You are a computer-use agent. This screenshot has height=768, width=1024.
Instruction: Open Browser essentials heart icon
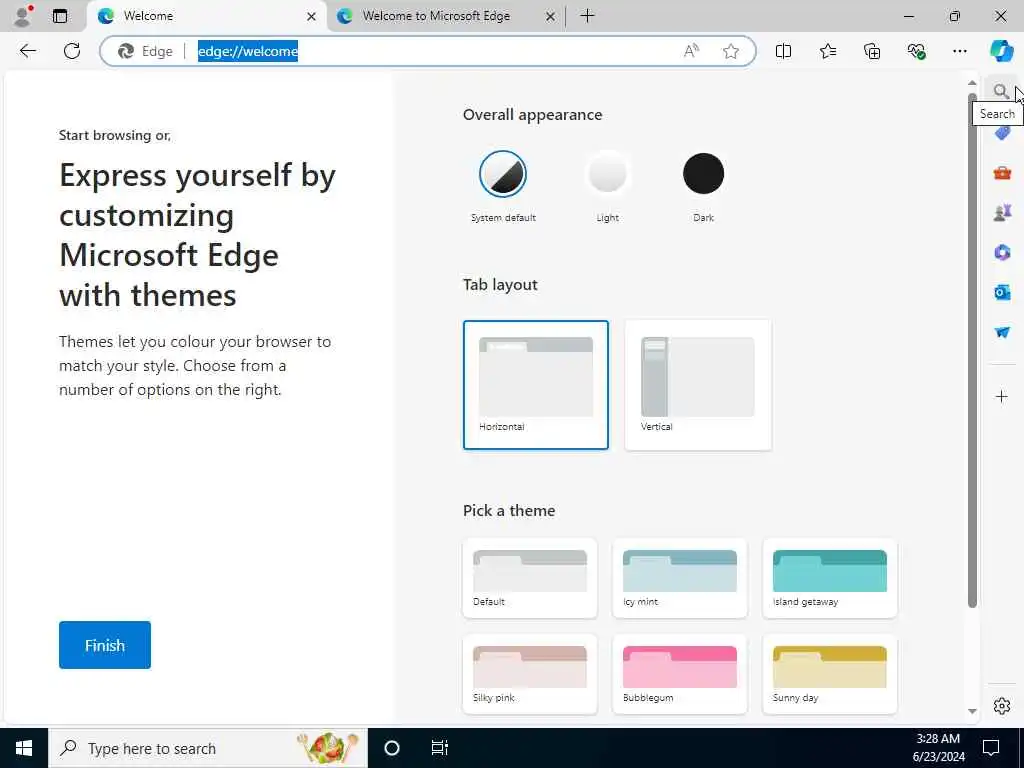point(916,51)
